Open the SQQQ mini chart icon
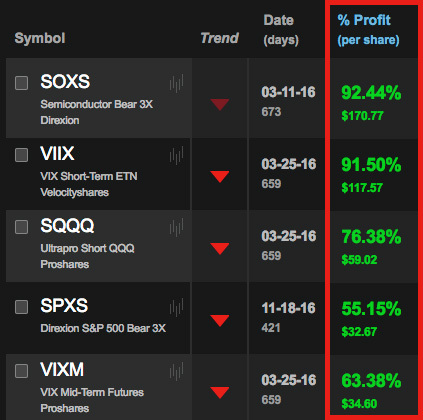 coord(176,227)
